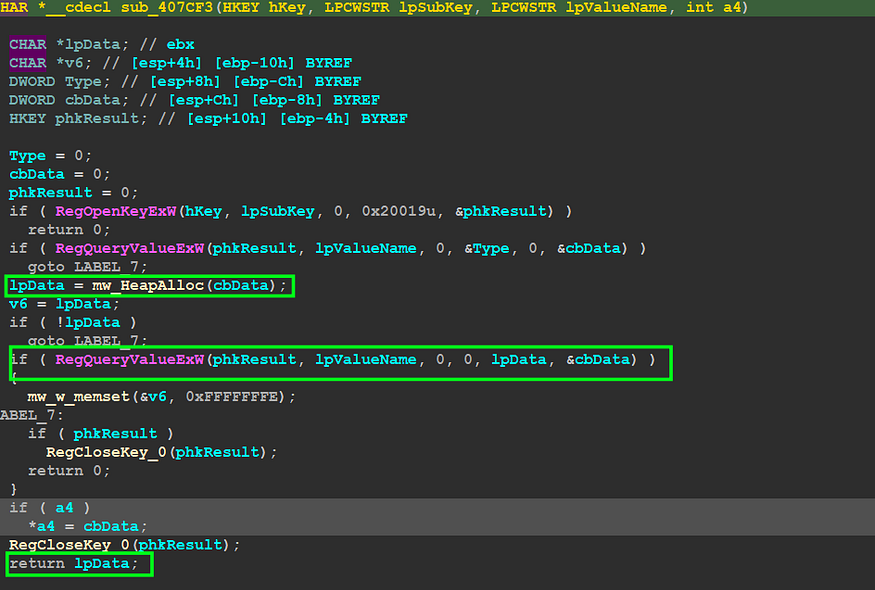875x590 pixels.
Task: Select the 'CHAR *v6' declaration line
Action: point(180,63)
